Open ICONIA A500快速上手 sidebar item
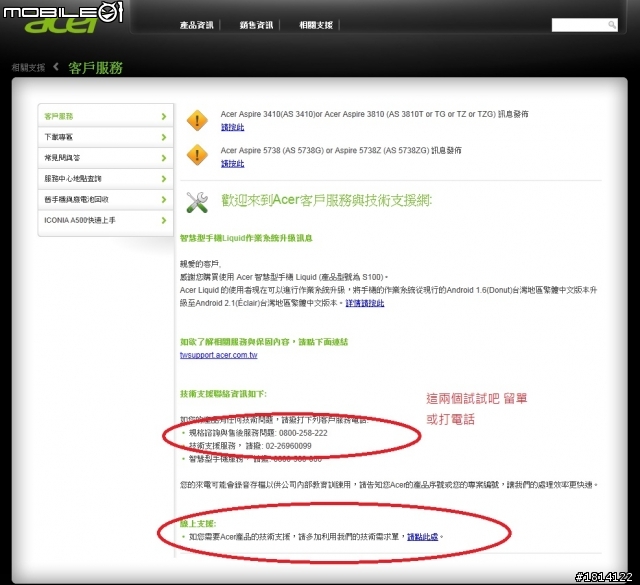The width and height of the screenshot is (640, 585). click(x=105, y=220)
